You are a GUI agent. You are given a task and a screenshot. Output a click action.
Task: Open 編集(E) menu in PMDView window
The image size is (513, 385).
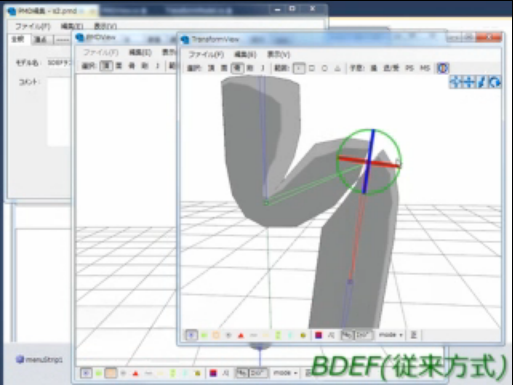point(140,52)
